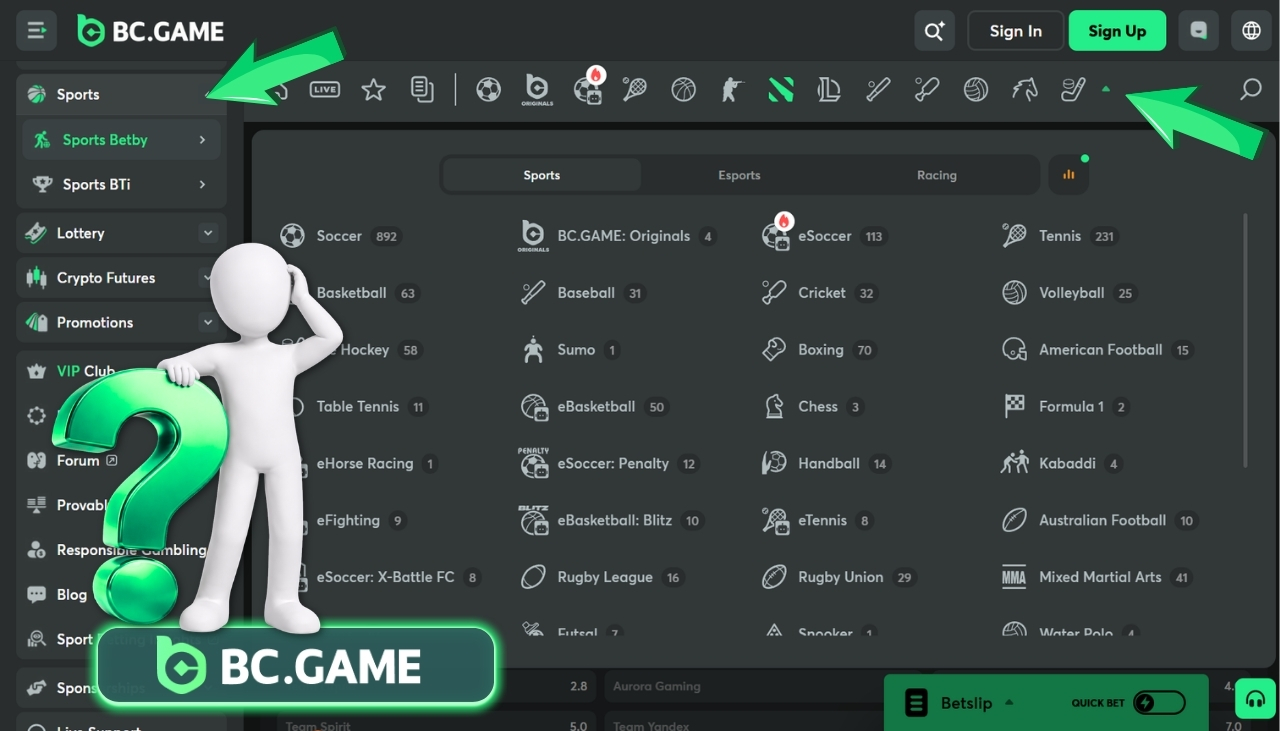Select the BC Originals icon in top sports bar
The image size is (1280, 731).
537,90
